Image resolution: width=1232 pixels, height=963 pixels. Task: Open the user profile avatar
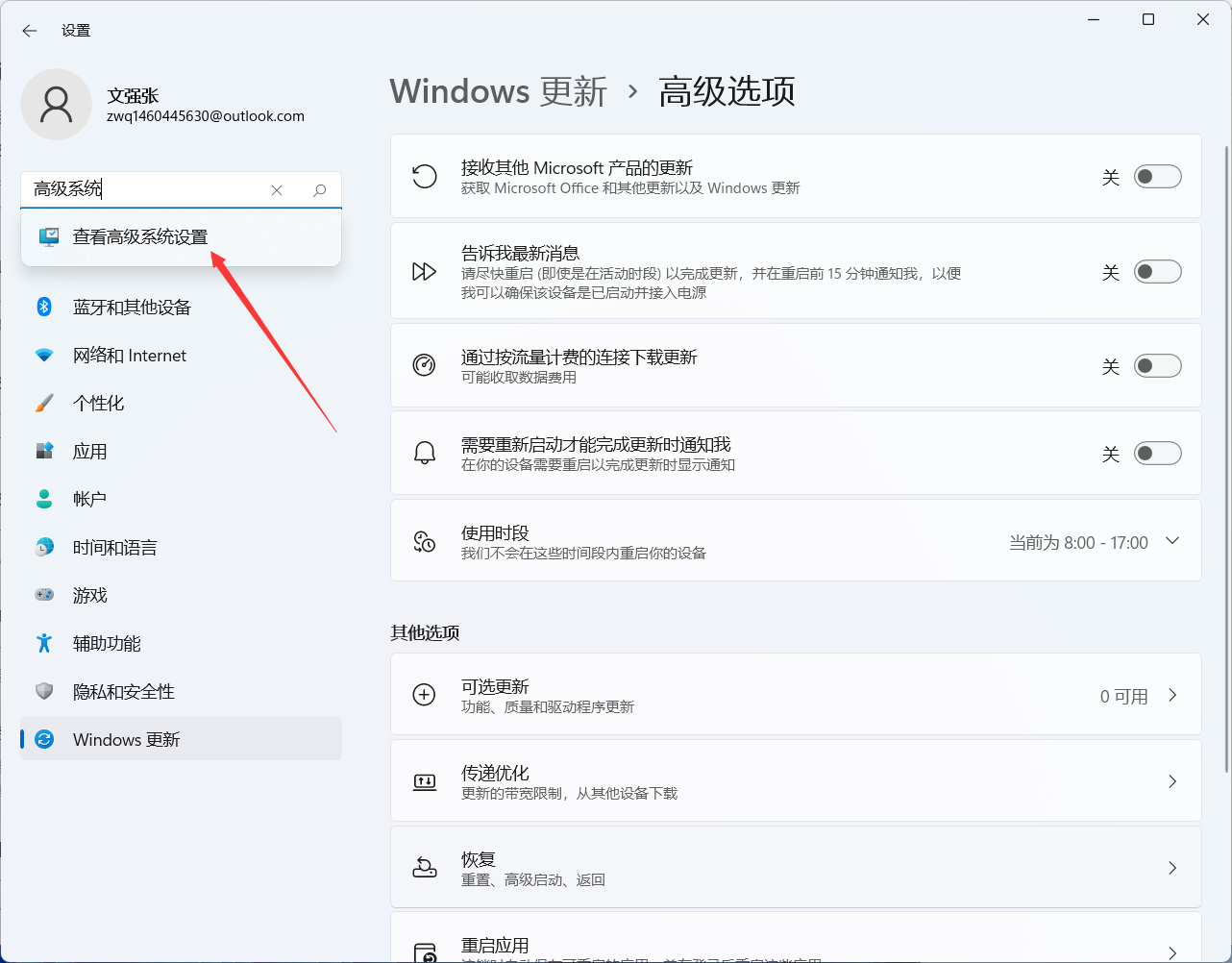[57, 104]
